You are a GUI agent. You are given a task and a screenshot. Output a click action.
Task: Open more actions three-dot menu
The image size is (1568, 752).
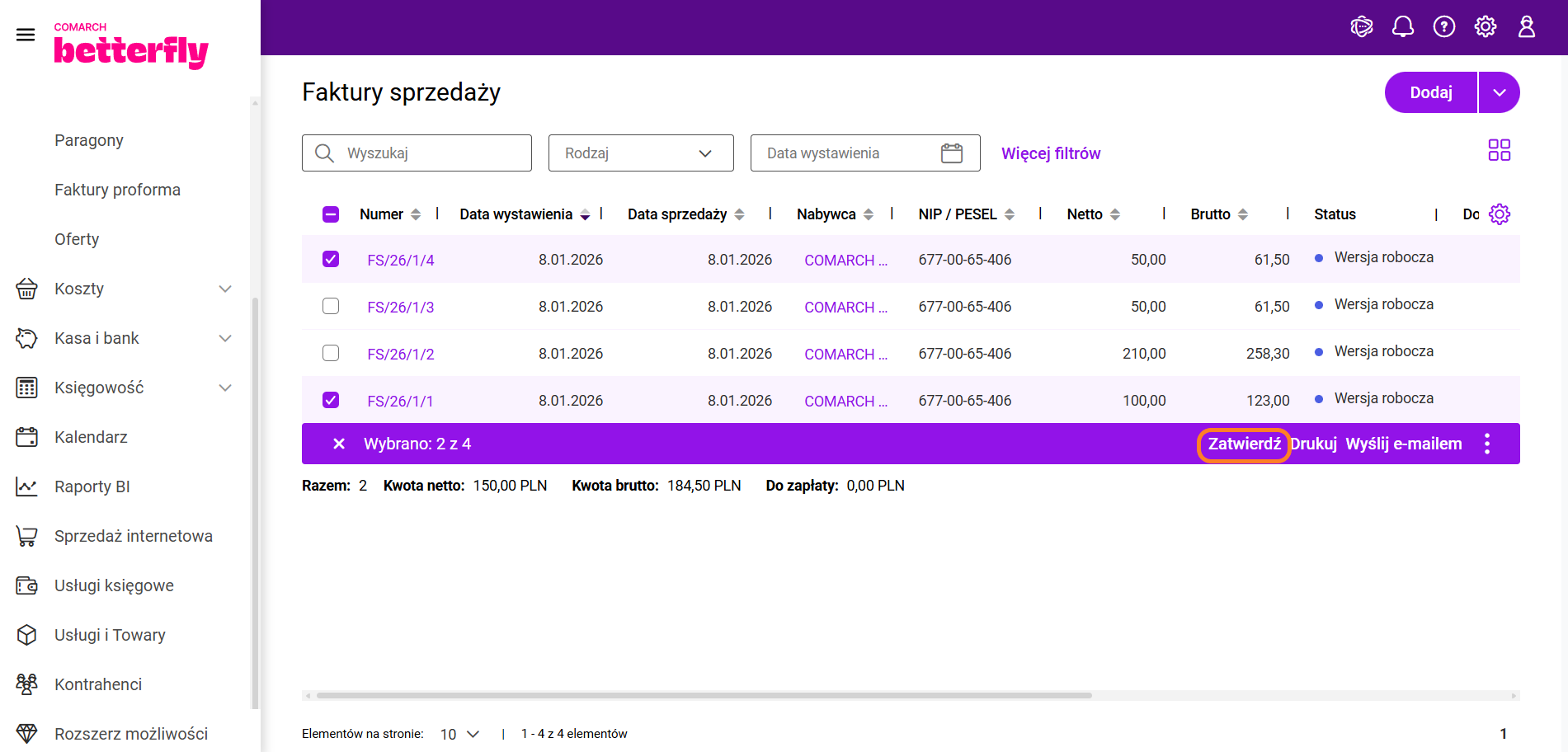pyautogui.click(x=1486, y=444)
